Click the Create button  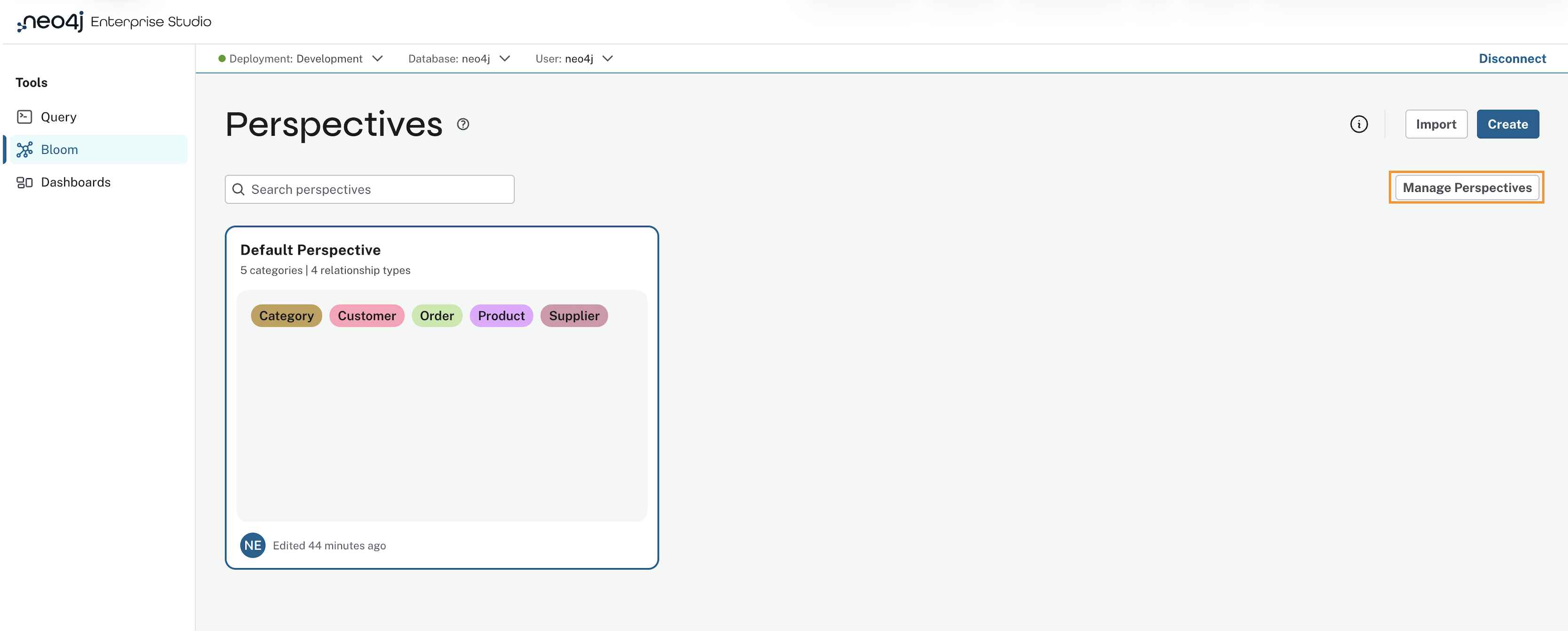pos(1507,124)
